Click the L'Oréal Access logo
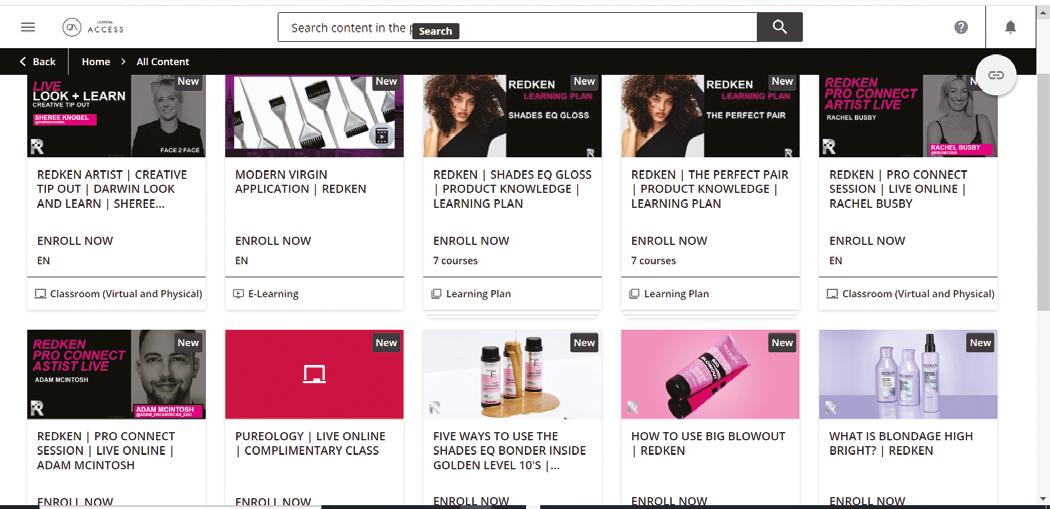 (92, 27)
